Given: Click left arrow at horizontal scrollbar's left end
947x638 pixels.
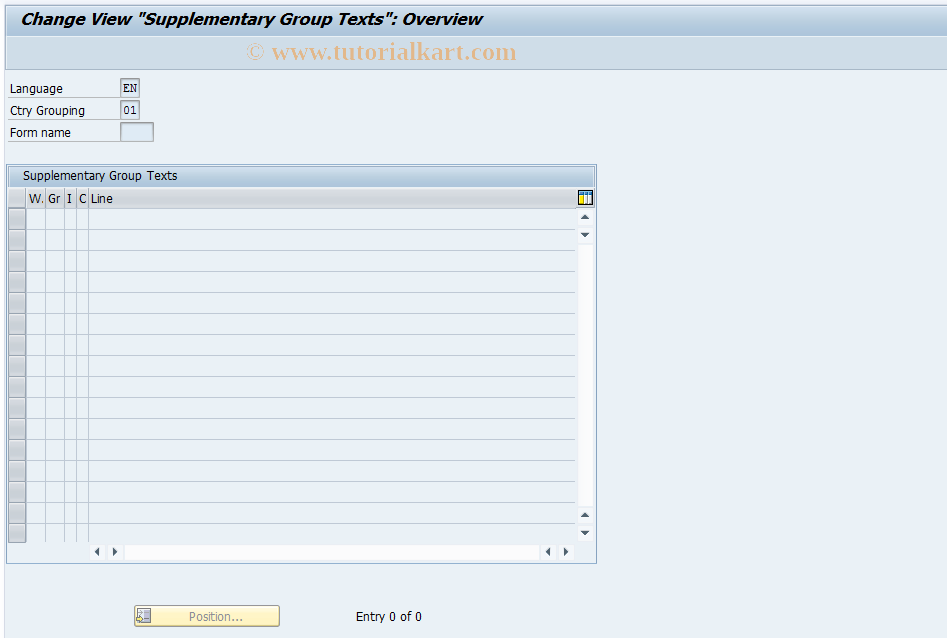Looking at the screenshot, I should click(97, 552).
